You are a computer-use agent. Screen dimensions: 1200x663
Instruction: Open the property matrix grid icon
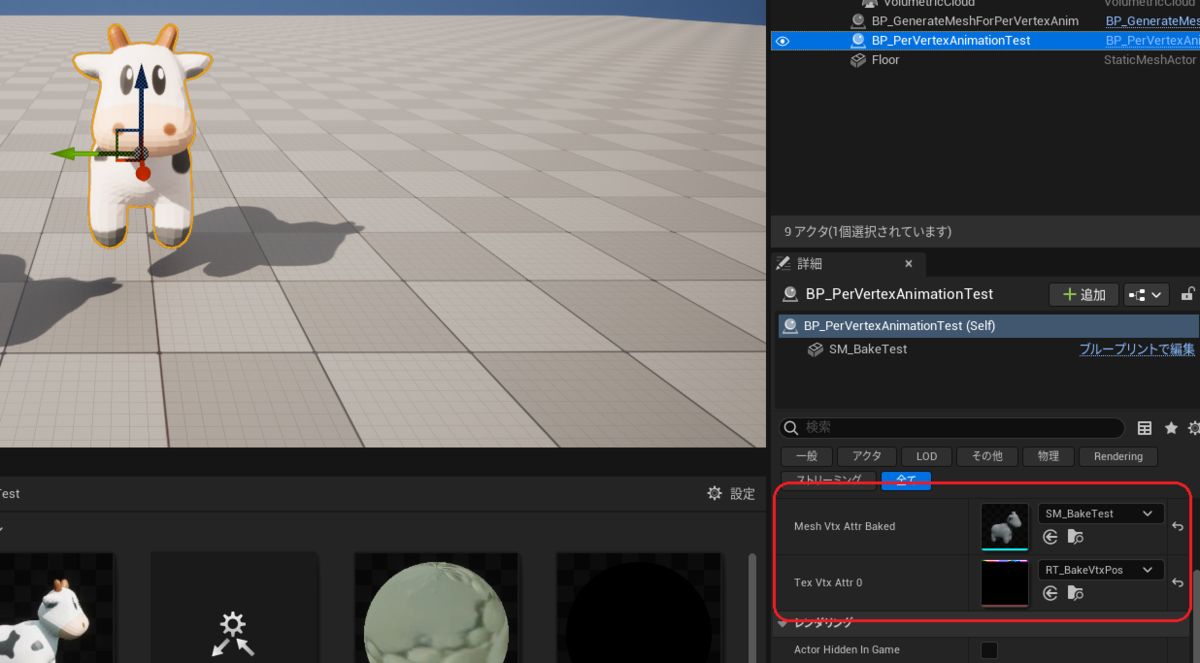point(1144,427)
